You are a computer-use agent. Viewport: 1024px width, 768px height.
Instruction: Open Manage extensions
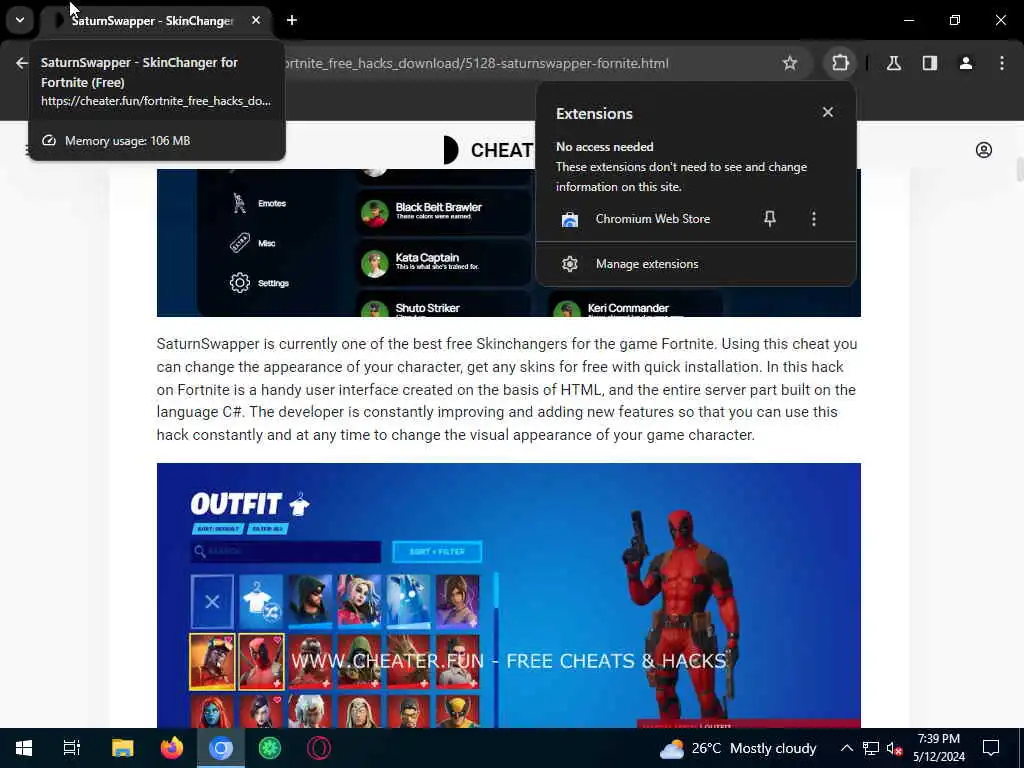click(696, 264)
